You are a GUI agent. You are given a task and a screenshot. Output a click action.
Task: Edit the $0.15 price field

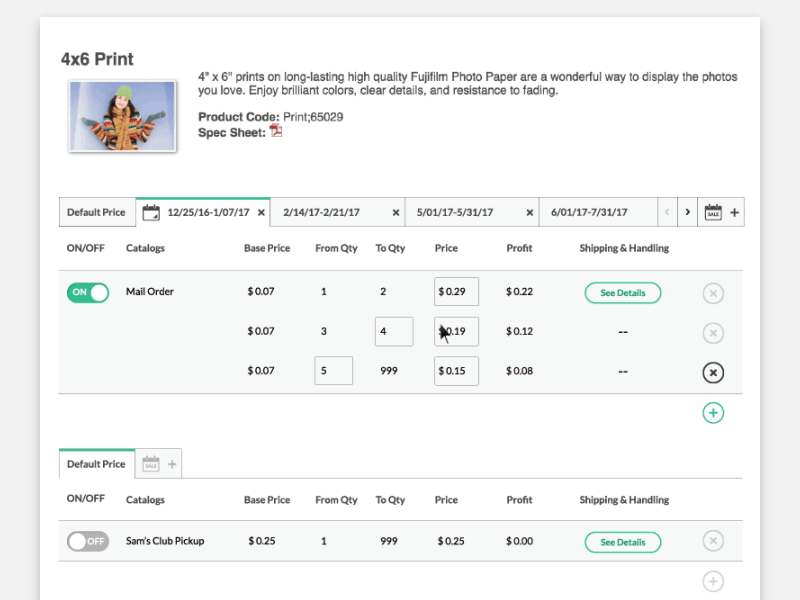tap(456, 371)
